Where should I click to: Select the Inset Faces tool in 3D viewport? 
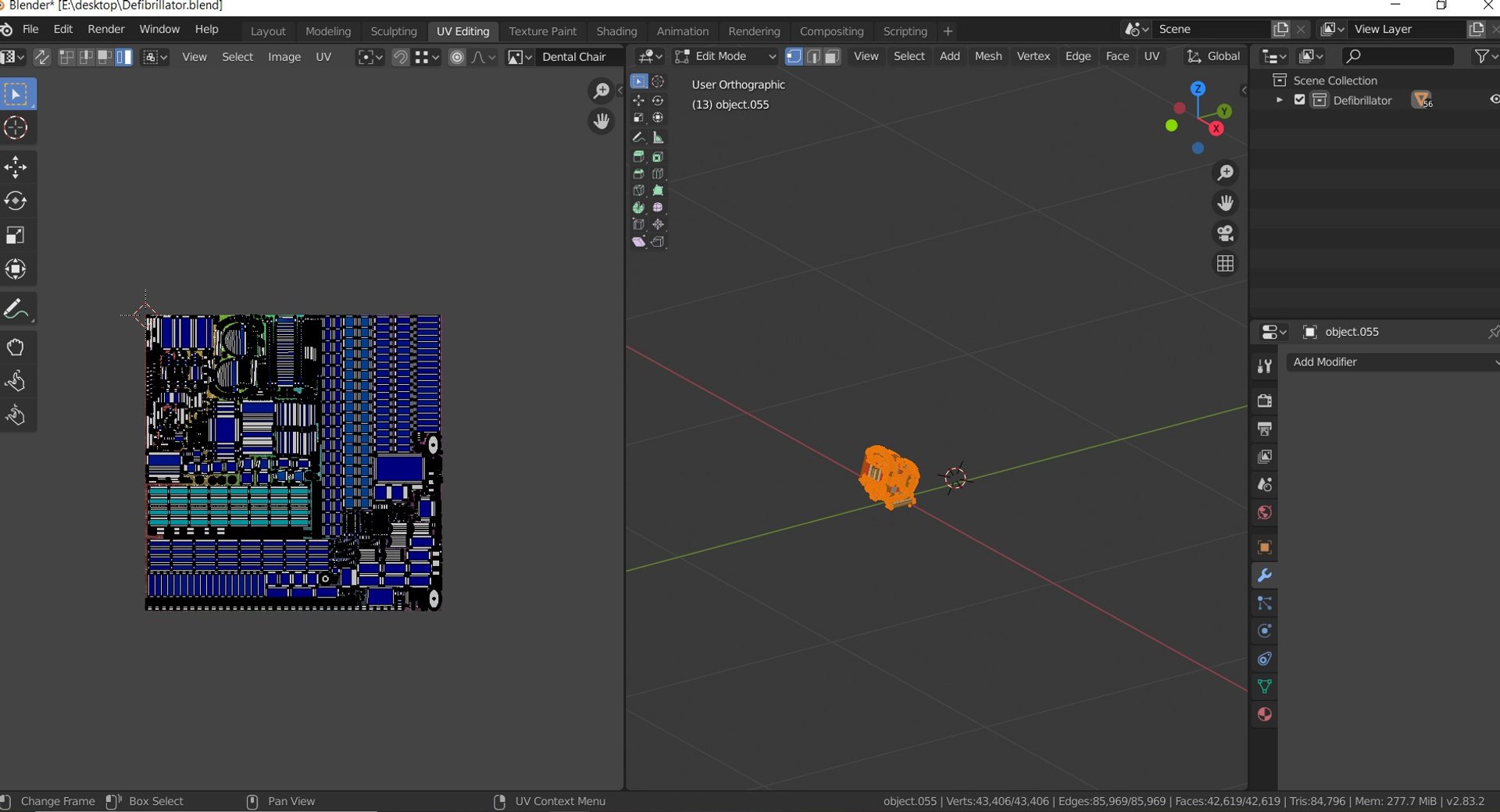(658, 157)
